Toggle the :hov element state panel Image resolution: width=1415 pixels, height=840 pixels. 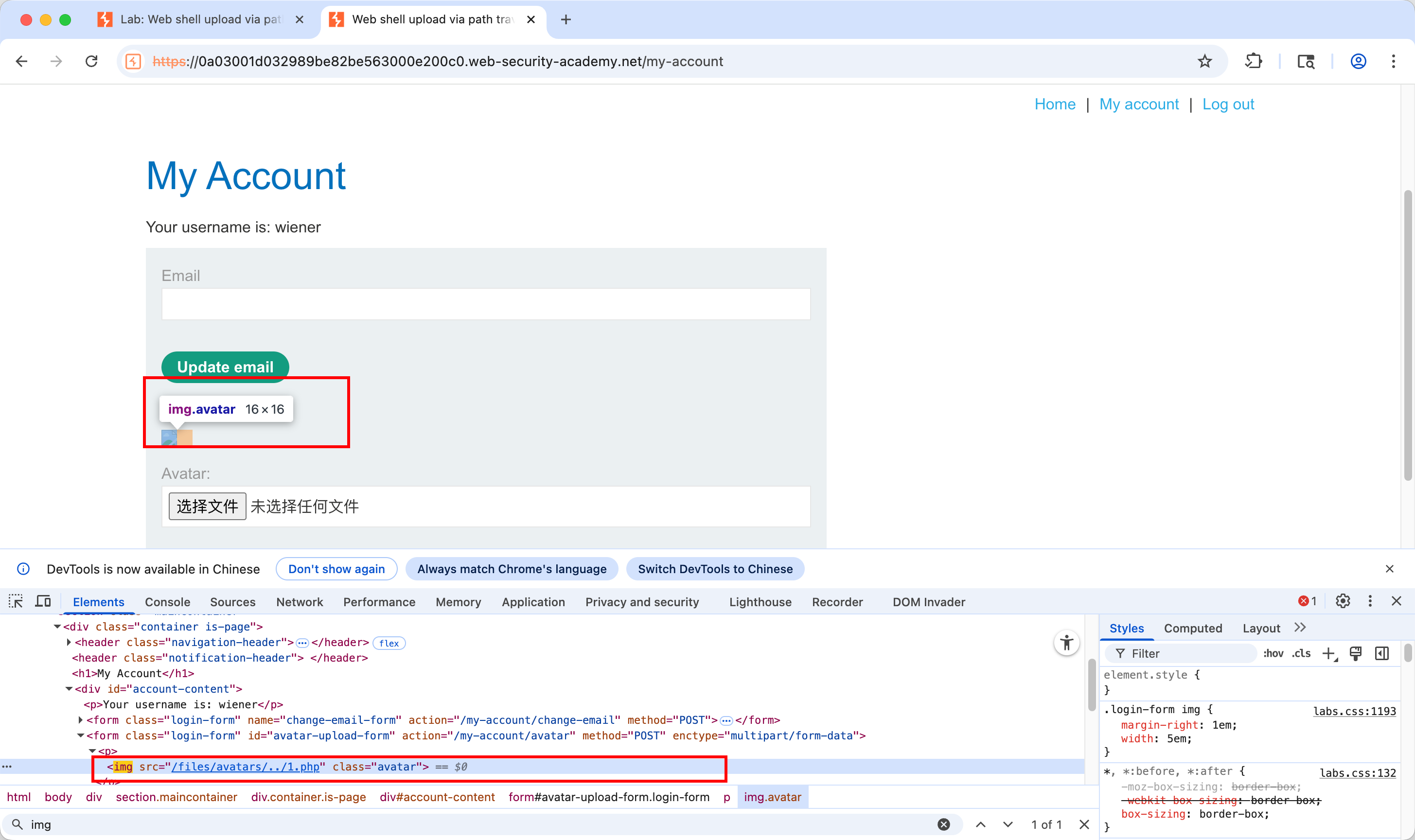pyautogui.click(x=1273, y=654)
